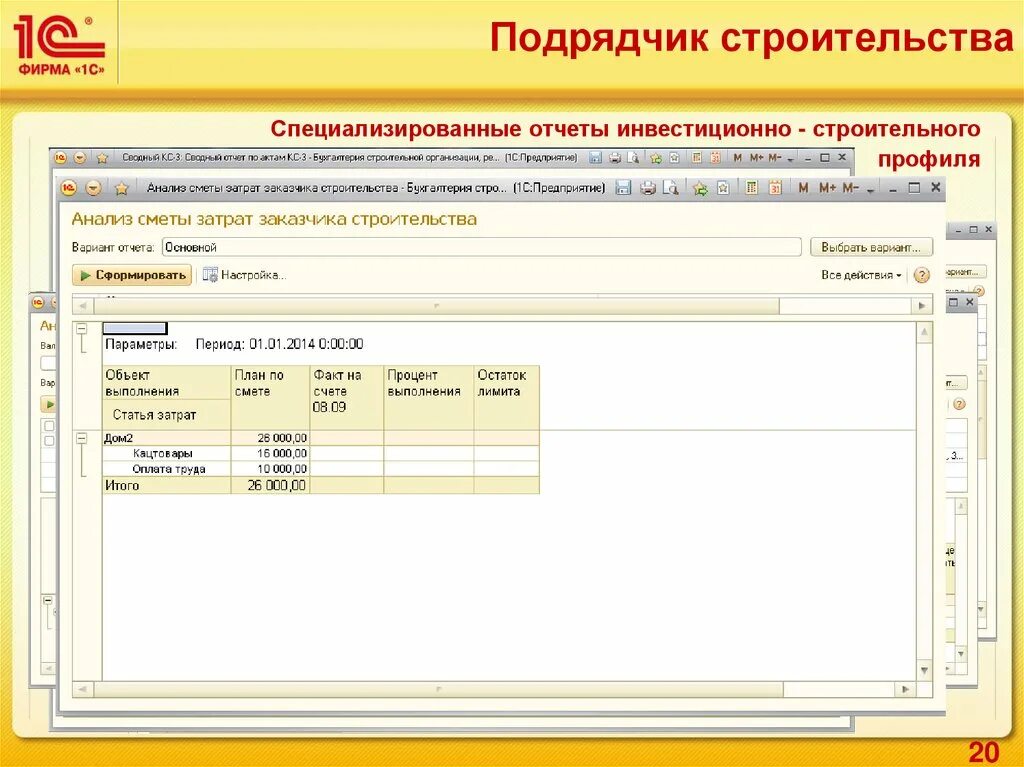Open the calendar icon in the toolbar

[776, 188]
